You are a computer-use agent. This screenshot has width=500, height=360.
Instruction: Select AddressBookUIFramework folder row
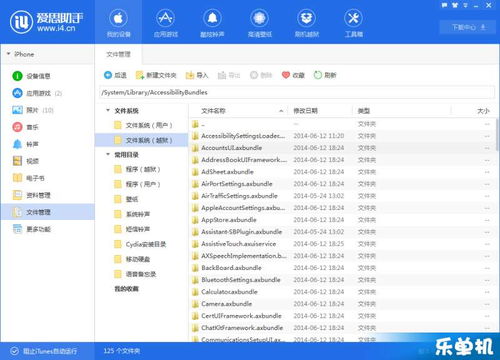pyautogui.click(x=342, y=160)
